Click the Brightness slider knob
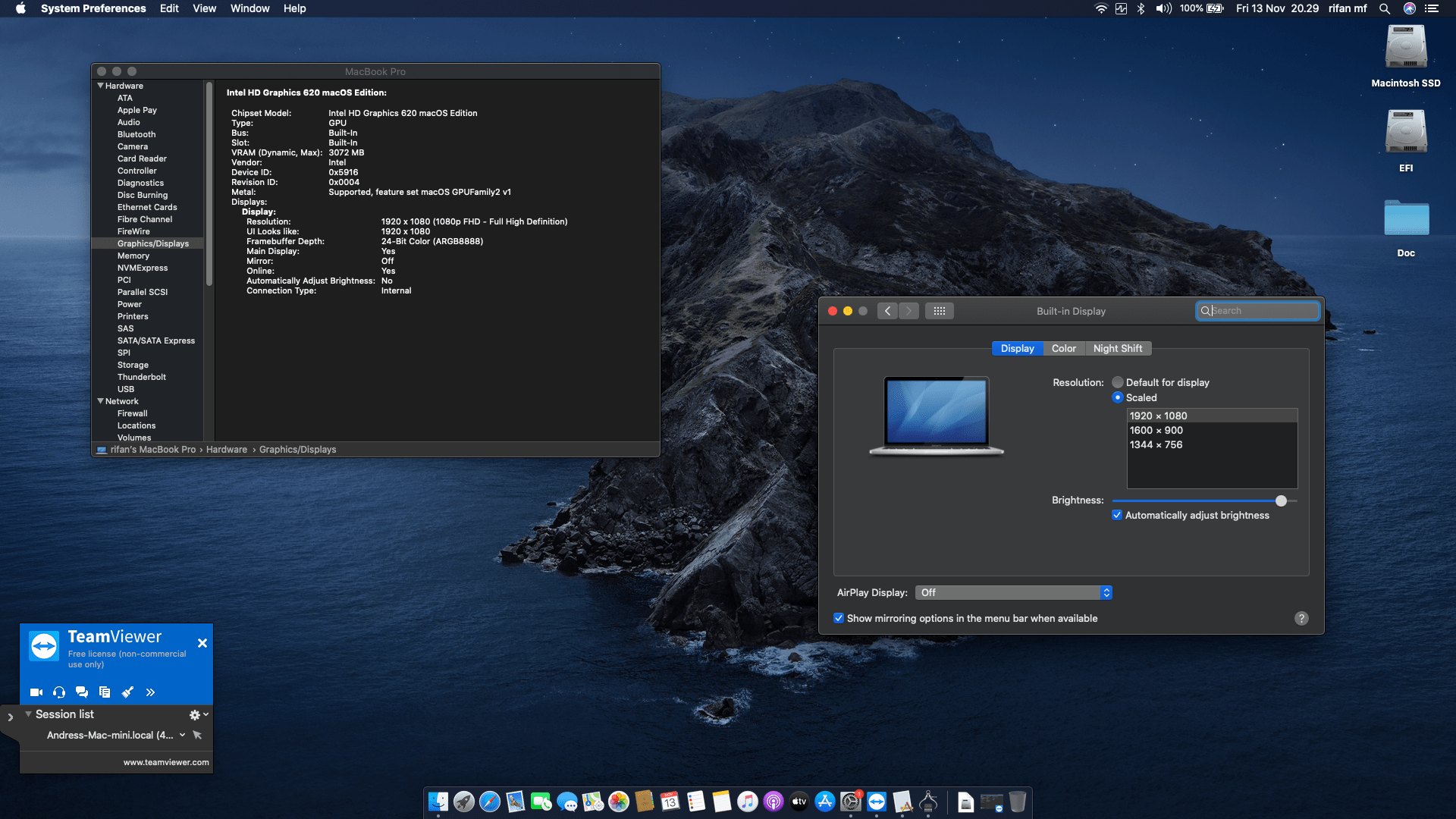1456x819 pixels. pos(1281,500)
